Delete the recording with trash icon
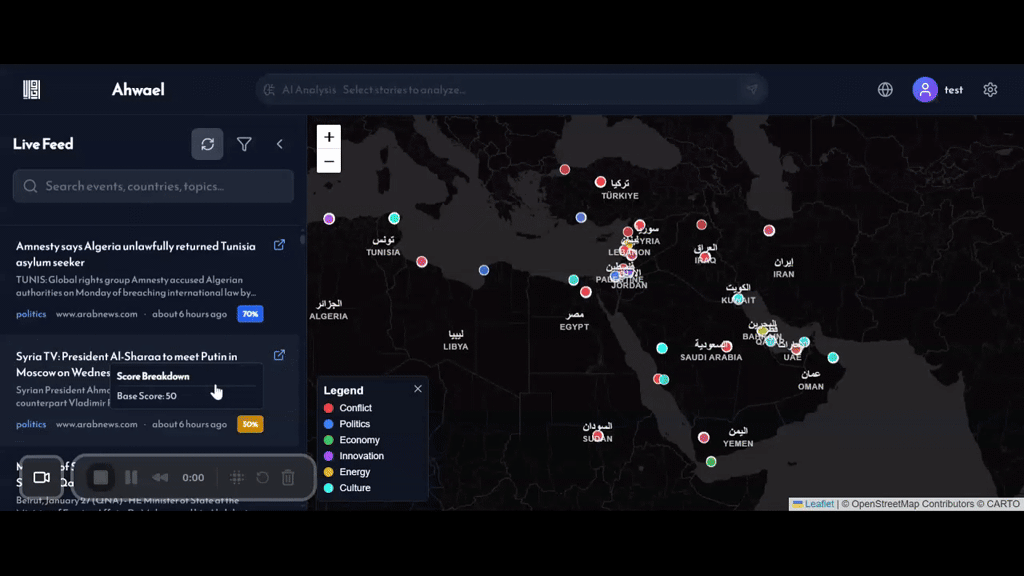The height and width of the screenshot is (576, 1024). (x=288, y=477)
